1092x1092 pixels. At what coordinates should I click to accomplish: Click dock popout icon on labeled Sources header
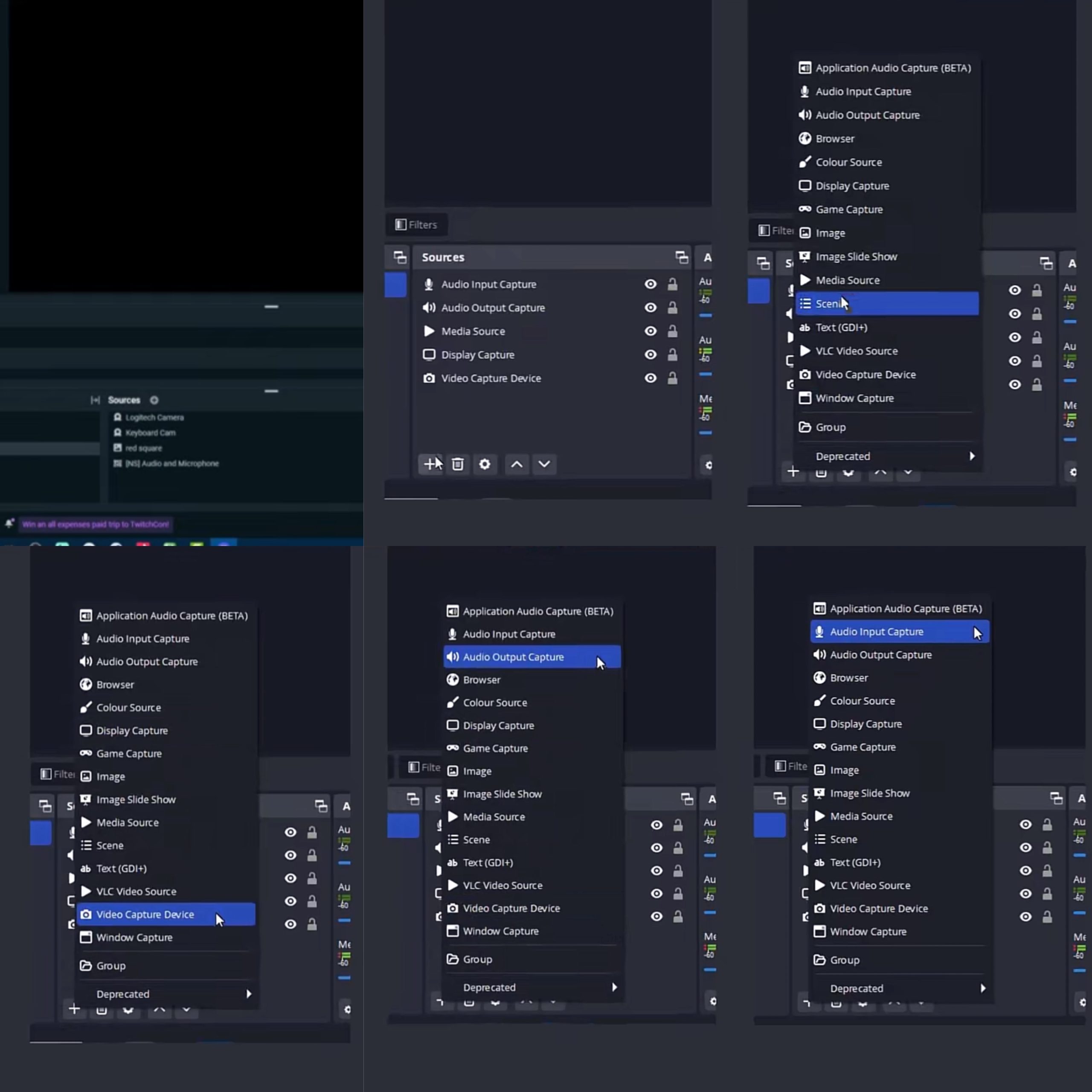pyautogui.click(x=682, y=258)
